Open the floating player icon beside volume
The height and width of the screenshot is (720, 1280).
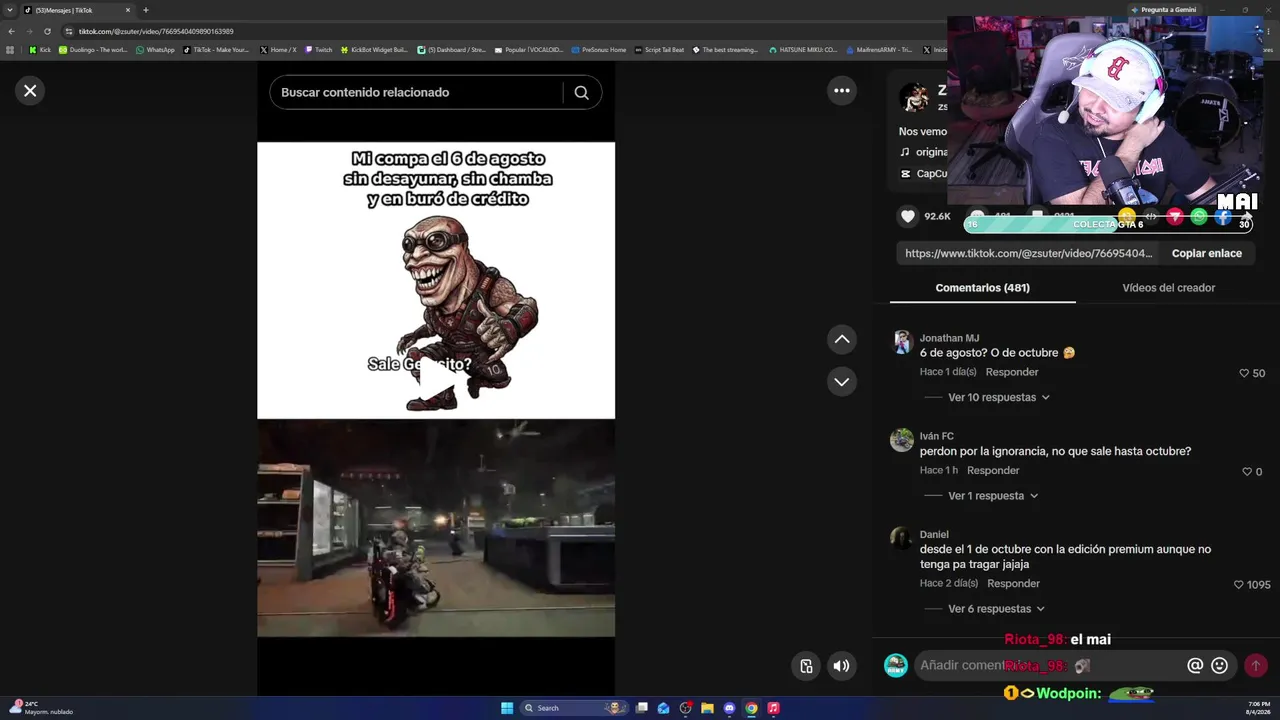(x=807, y=666)
